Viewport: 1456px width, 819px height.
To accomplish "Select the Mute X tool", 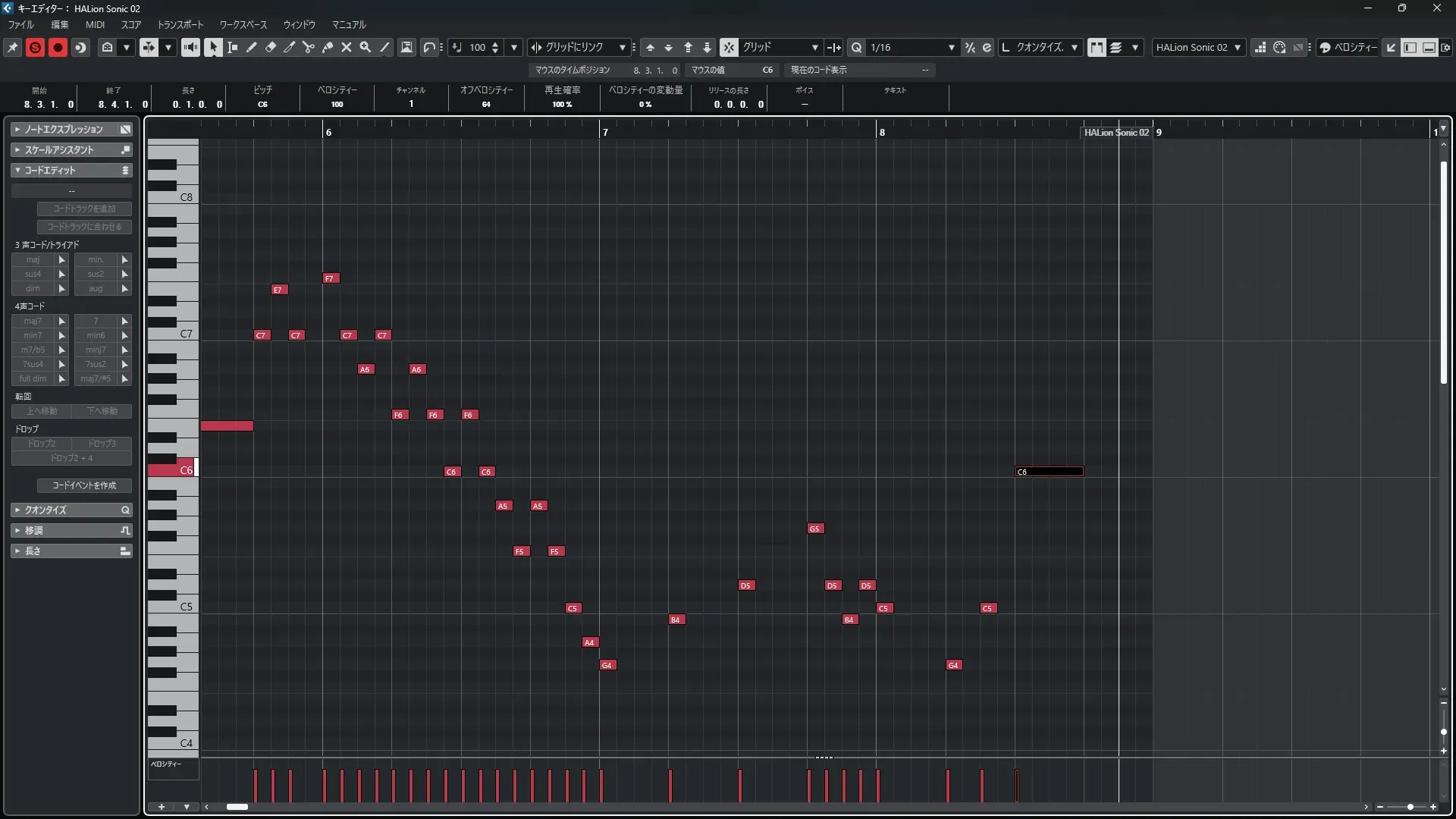I will pos(347,47).
